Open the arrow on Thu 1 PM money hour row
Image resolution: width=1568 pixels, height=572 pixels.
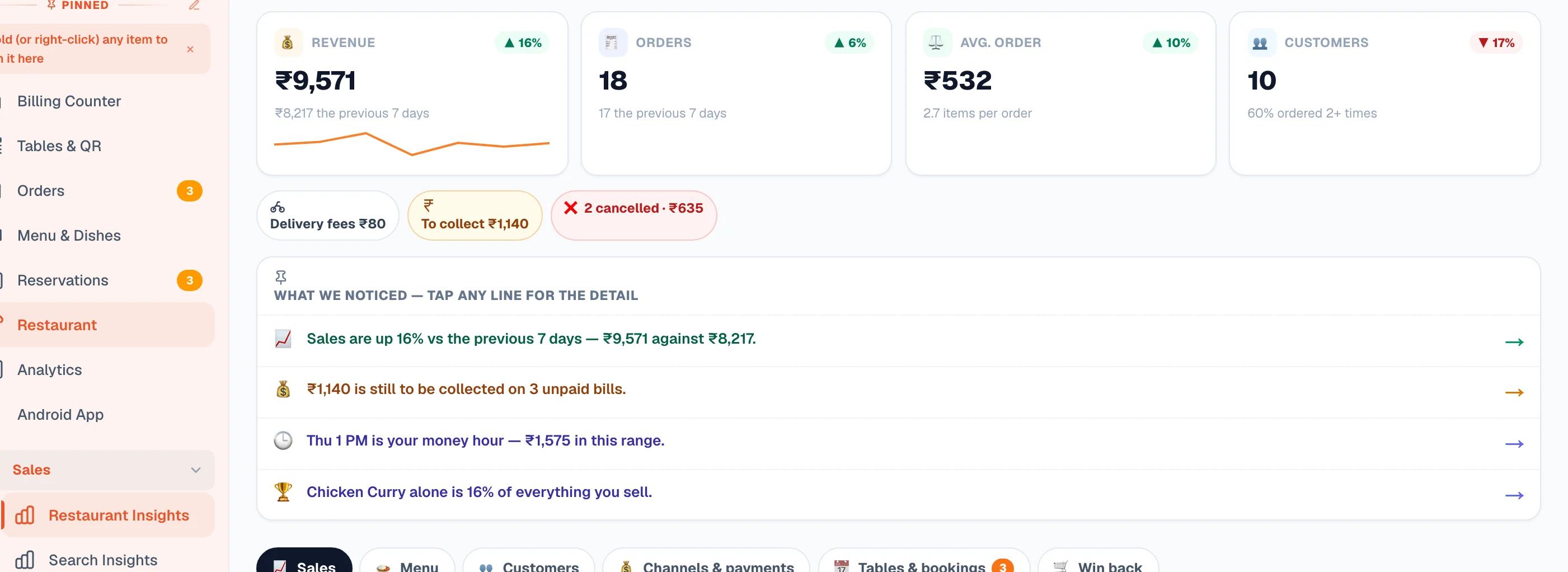click(x=1514, y=444)
